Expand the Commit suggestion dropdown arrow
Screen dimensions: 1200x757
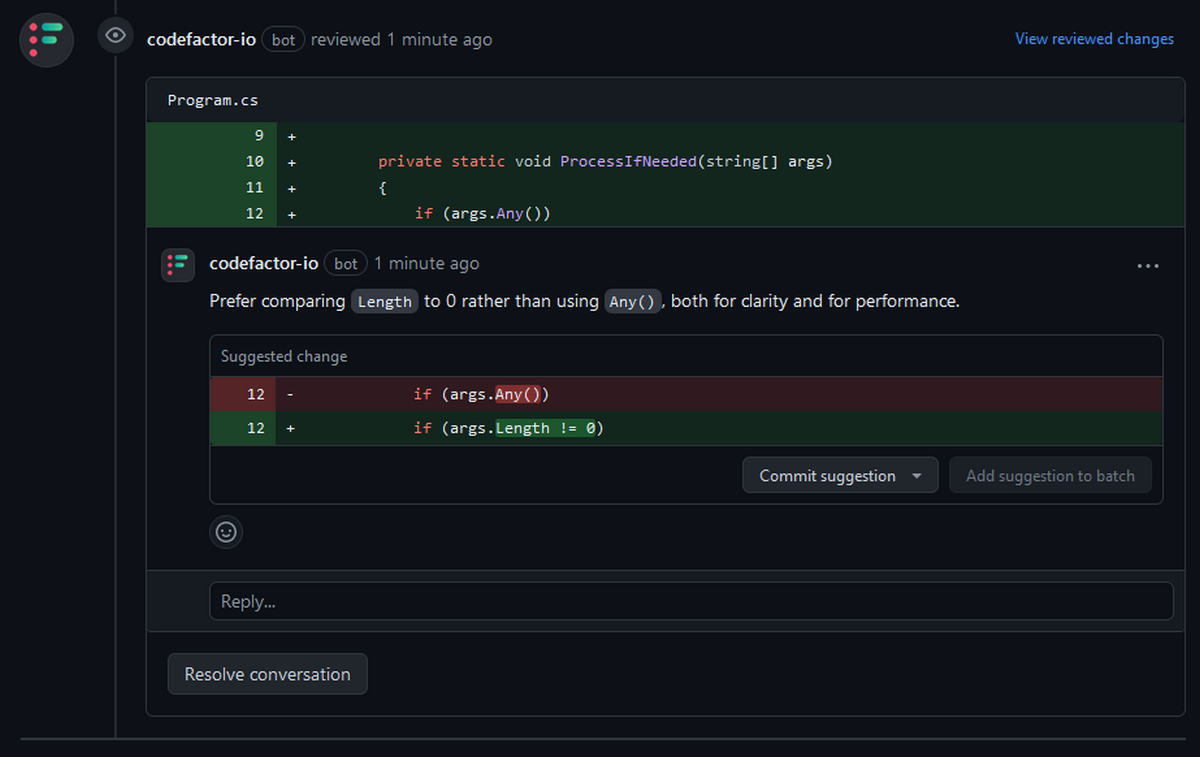pos(917,476)
